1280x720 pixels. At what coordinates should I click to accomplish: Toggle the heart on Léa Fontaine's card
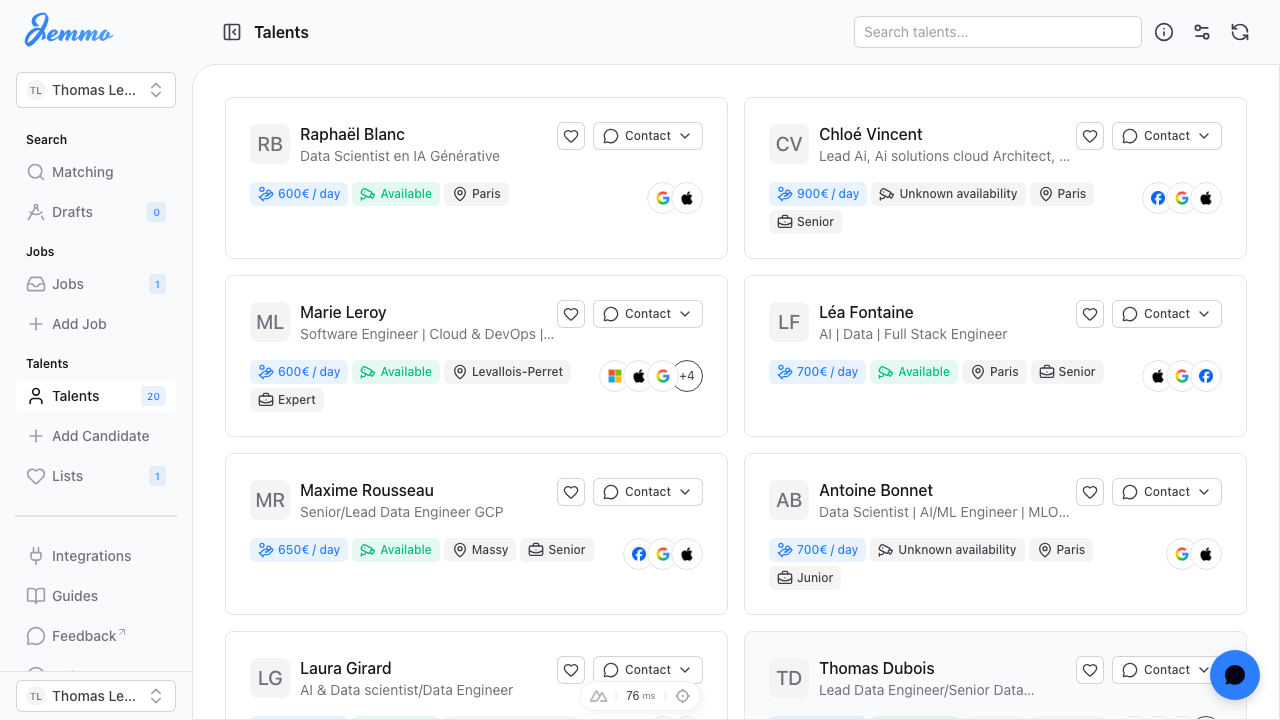coord(1090,314)
